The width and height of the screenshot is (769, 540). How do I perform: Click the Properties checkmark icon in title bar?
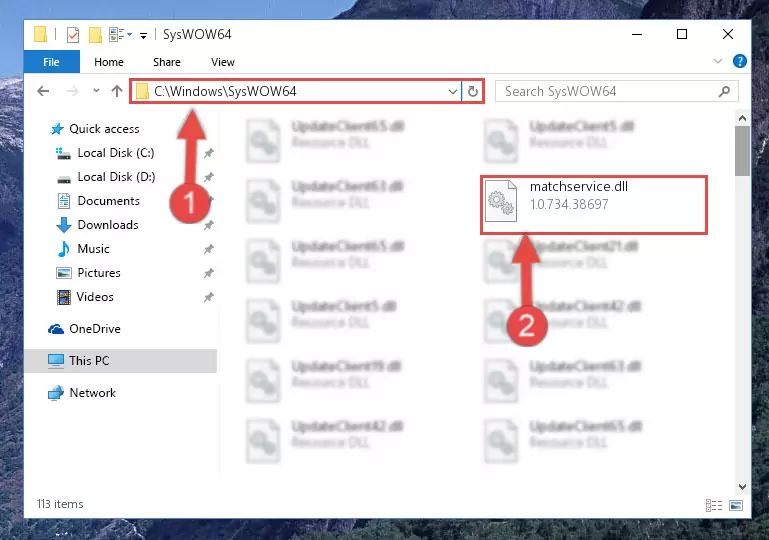[73, 35]
